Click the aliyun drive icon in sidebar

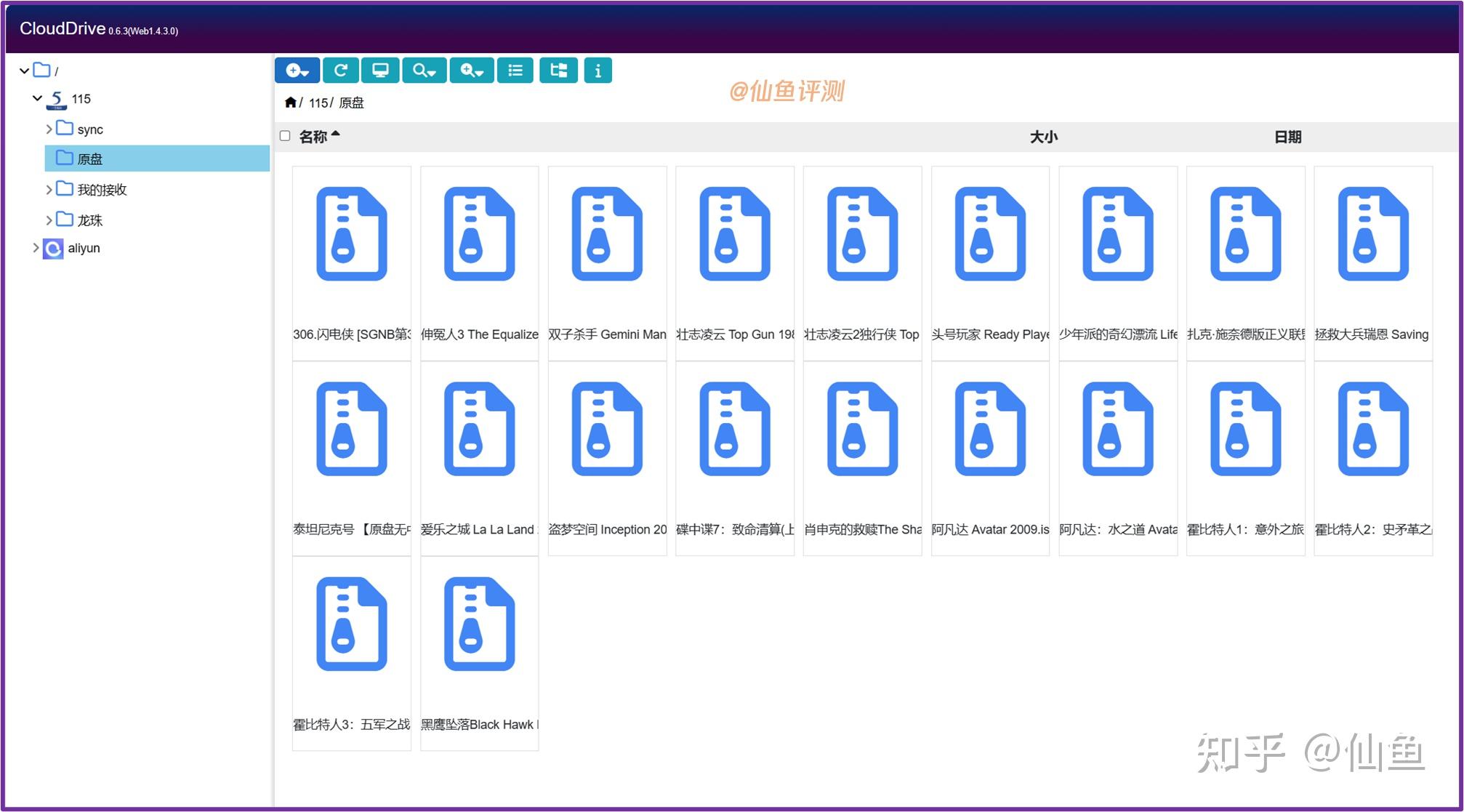pos(52,248)
